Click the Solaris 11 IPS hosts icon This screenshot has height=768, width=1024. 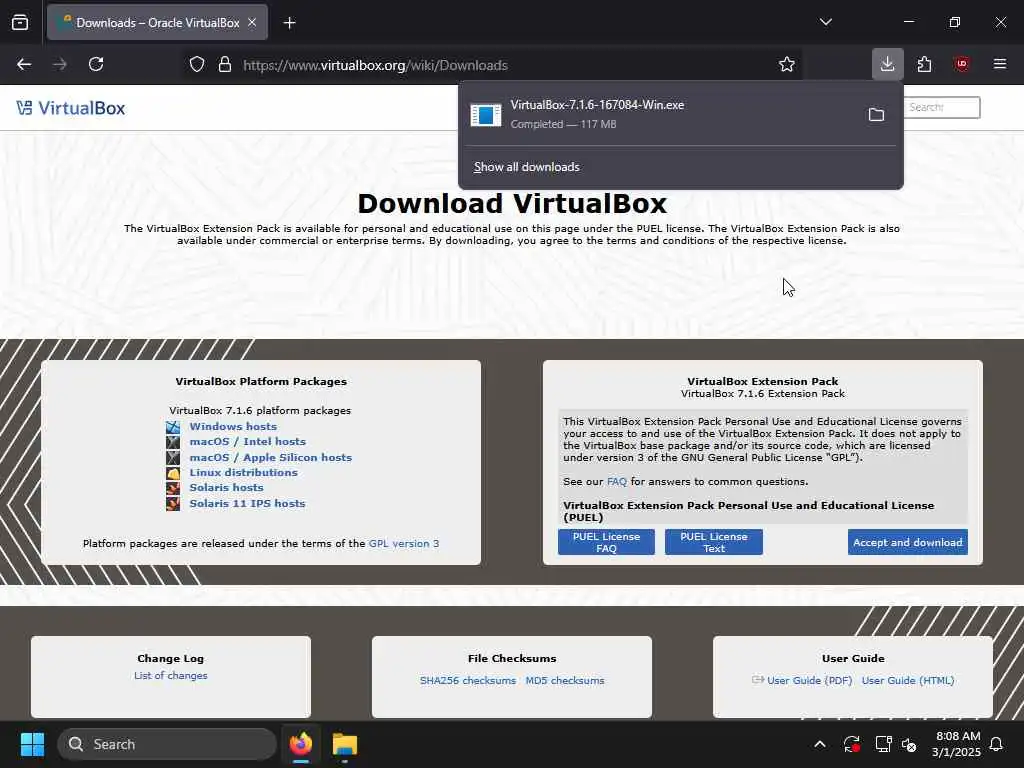click(x=173, y=504)
